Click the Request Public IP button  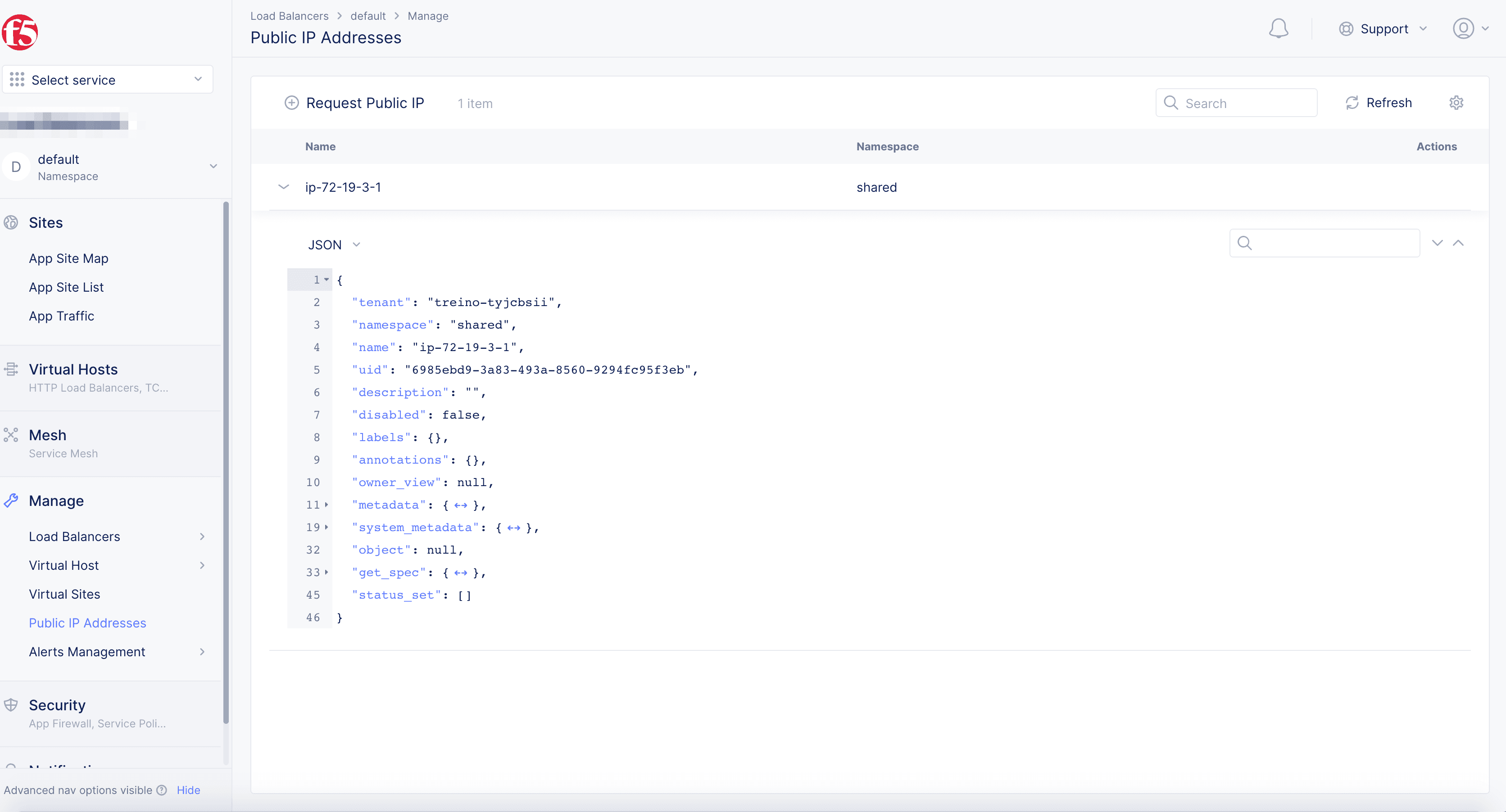pyautogui.click(x=354, y=103)
